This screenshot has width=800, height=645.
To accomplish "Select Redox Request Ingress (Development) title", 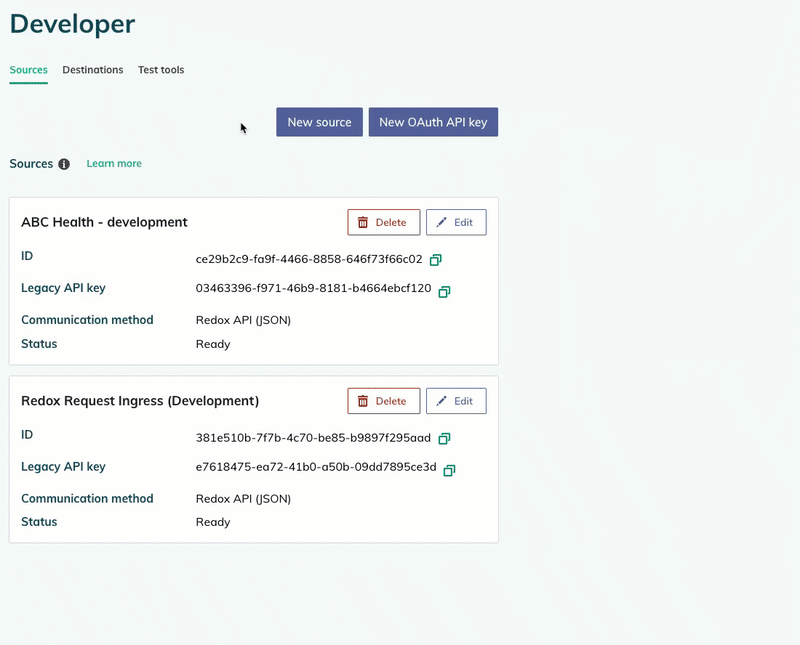I will coord(140,401).
